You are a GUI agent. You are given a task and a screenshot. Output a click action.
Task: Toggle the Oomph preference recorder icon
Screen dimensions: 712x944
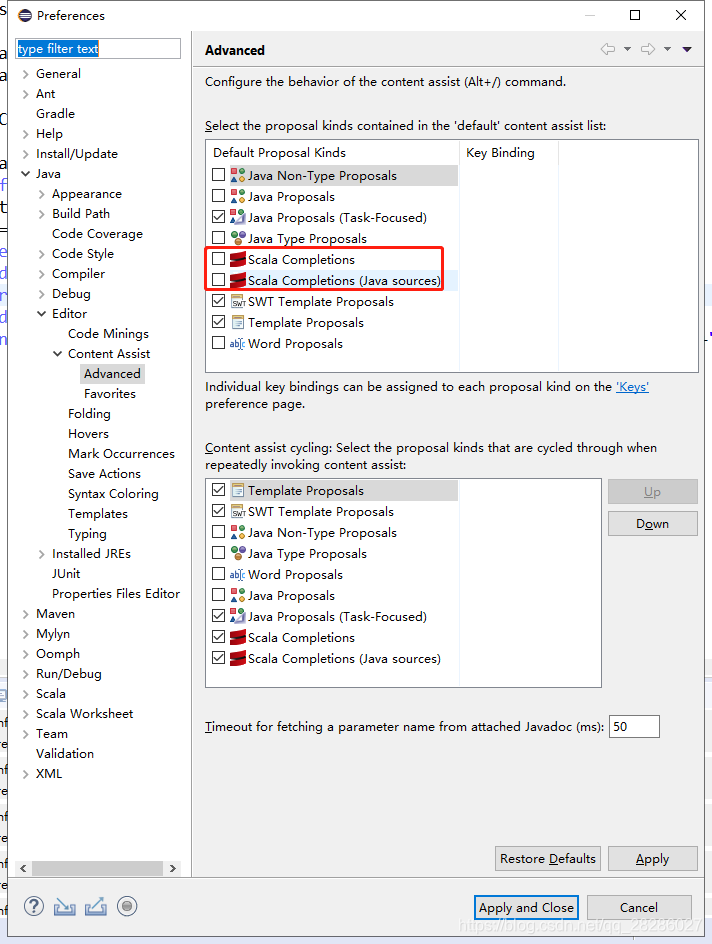point(126,906)
